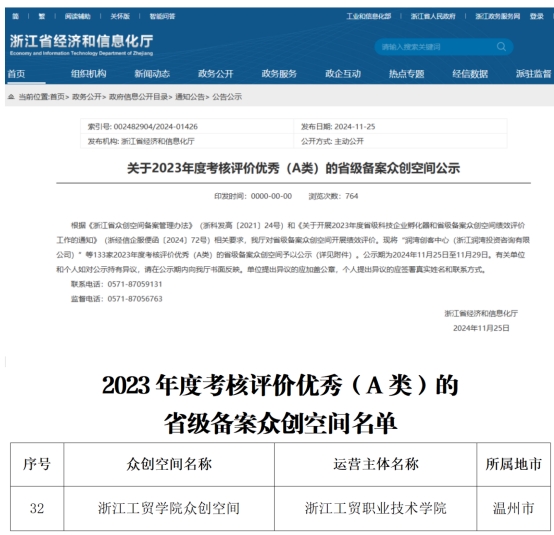
Task: Click 政务公开 in the breadcrumb
Action: click(87, 97)
